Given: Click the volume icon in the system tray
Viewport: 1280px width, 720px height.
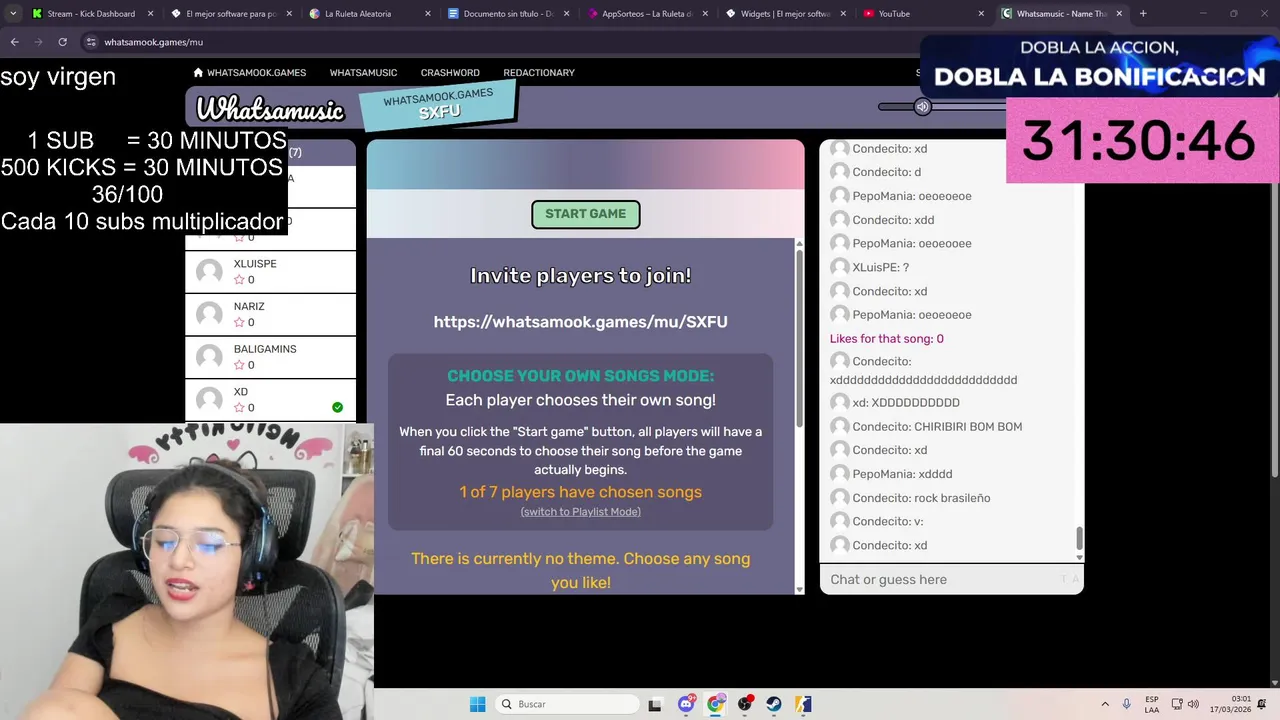Looking at the screenshot, I should click(1193, 704).
